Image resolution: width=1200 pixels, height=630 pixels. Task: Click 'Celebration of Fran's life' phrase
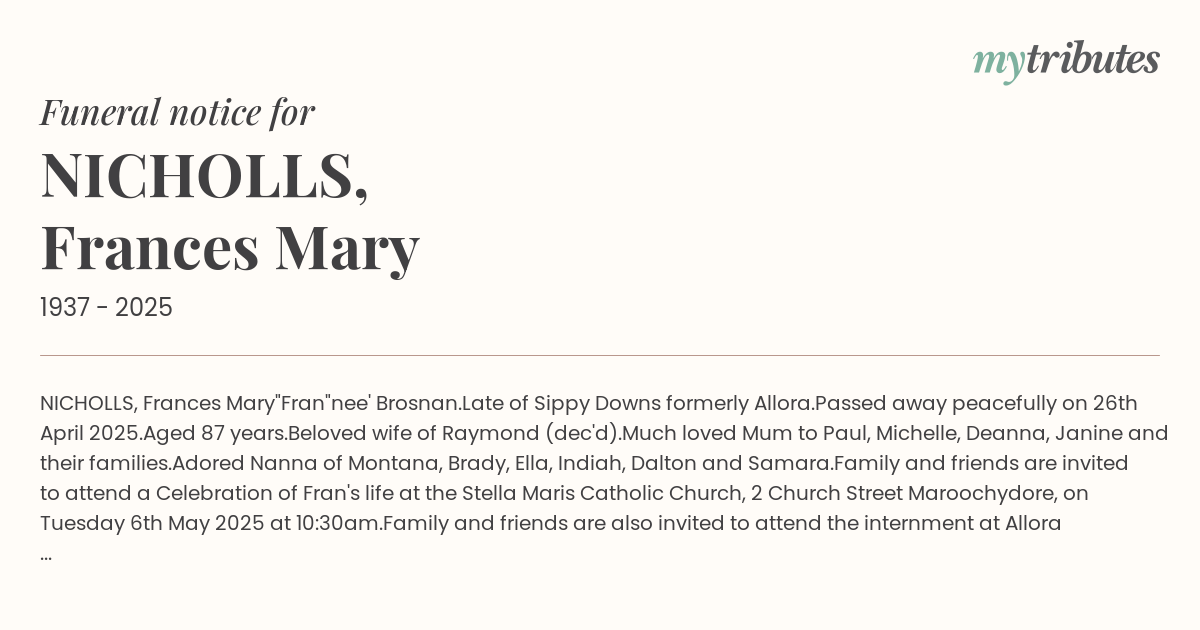(281, 493)
